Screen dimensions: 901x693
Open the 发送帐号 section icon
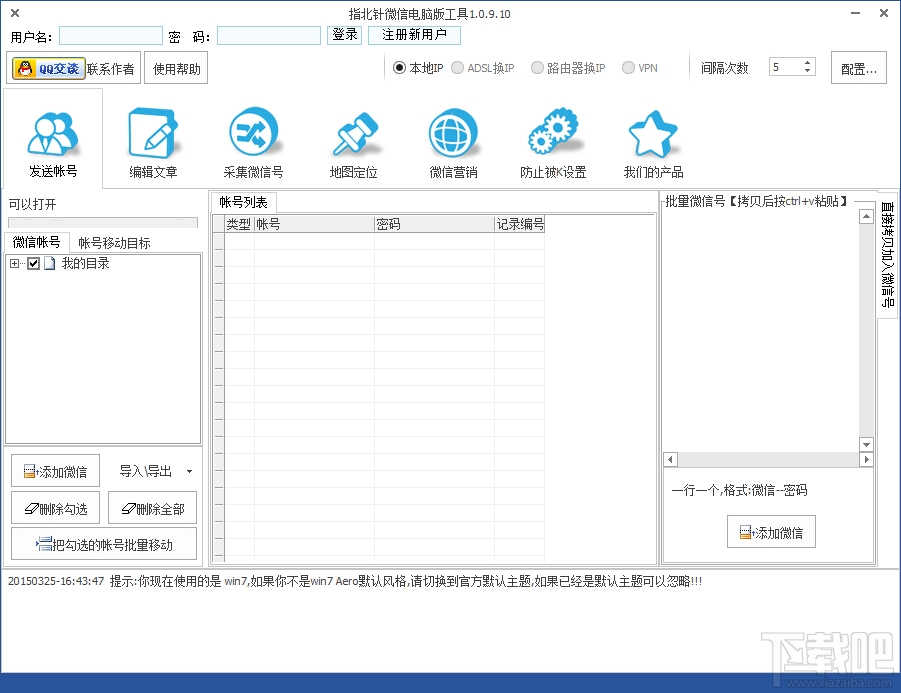(x=53, y=133)
